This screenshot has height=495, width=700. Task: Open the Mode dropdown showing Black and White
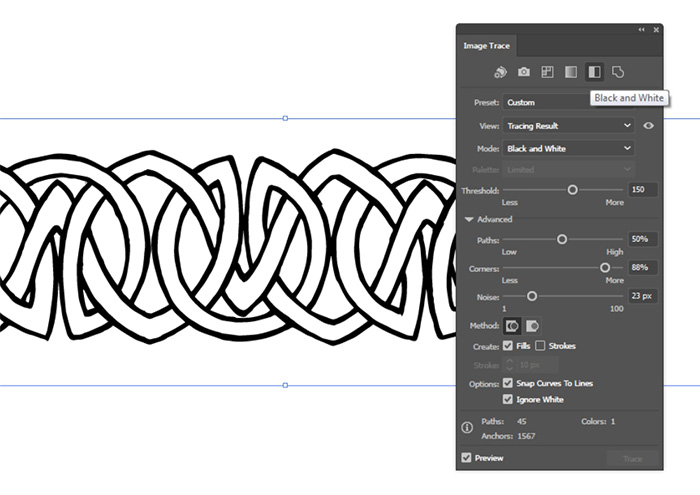[x=568, y=149]
